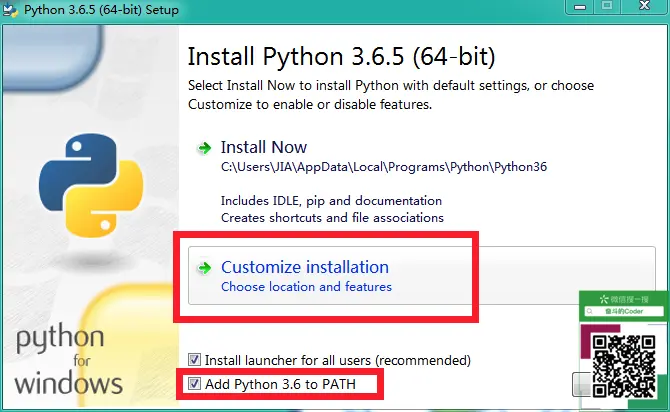This screenshot has height=412, width=670.
Task: Uncheck the "Add Python 3.6 to PATH" checkbox
Action: tap(195, 383)
